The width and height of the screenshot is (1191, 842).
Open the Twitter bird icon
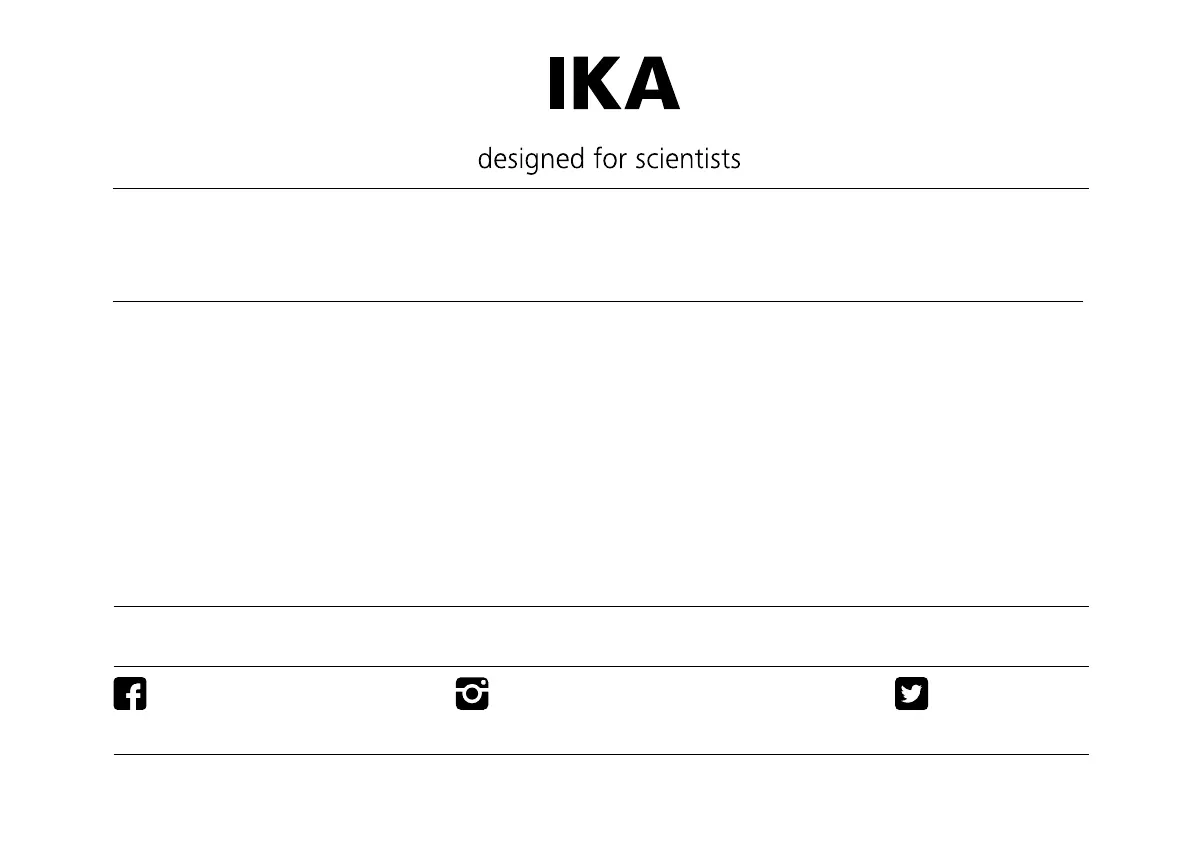pyautogui.click(x=911, y=693)
